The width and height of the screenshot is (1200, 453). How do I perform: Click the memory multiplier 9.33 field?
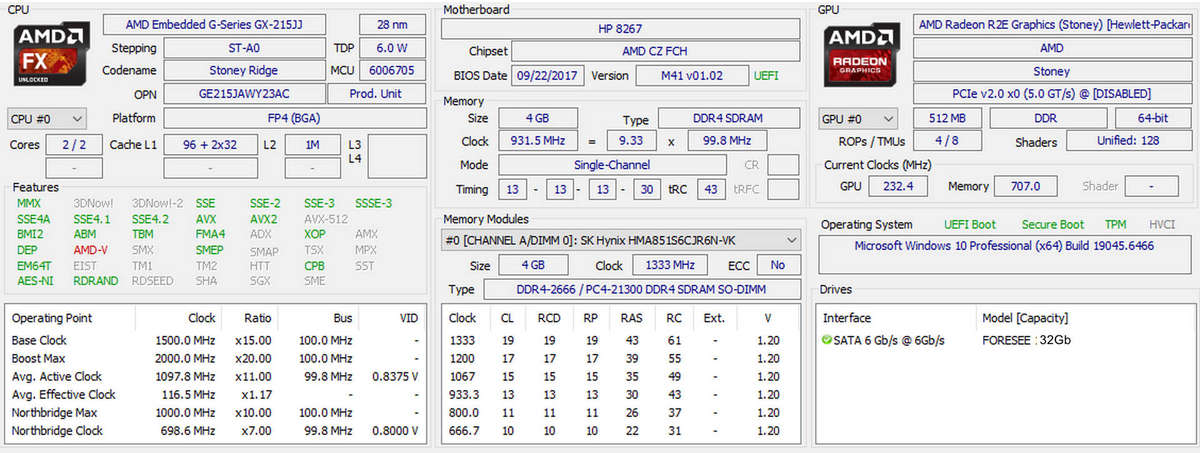[x=631, y=141]
